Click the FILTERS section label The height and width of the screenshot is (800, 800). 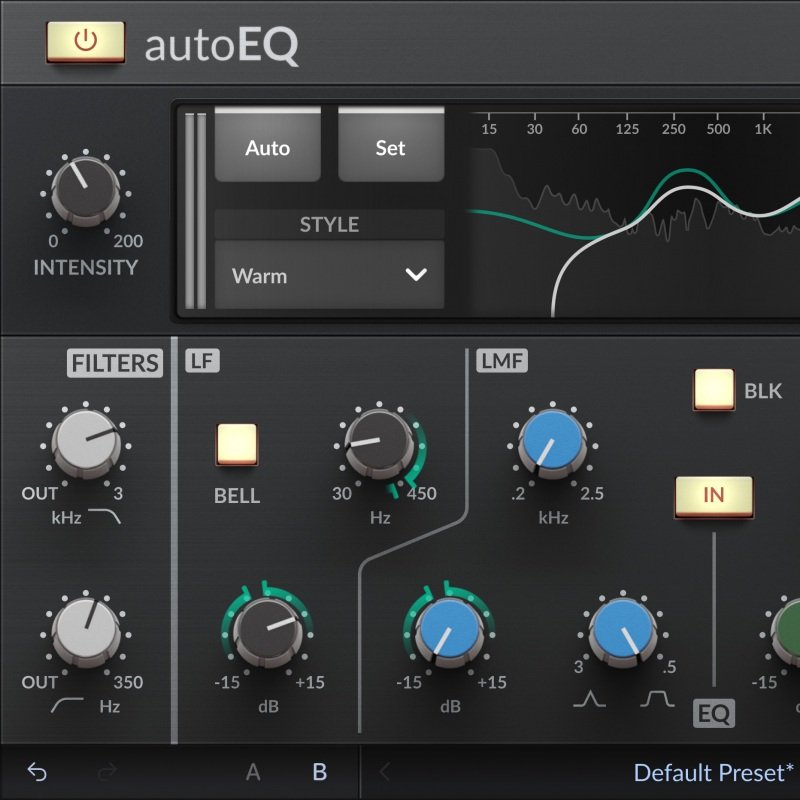click(115, 363)
